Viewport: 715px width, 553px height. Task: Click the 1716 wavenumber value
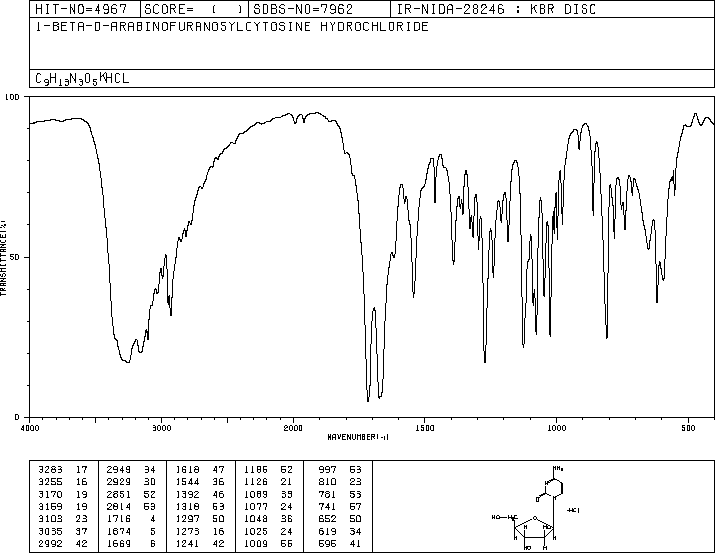click(119, 519)
